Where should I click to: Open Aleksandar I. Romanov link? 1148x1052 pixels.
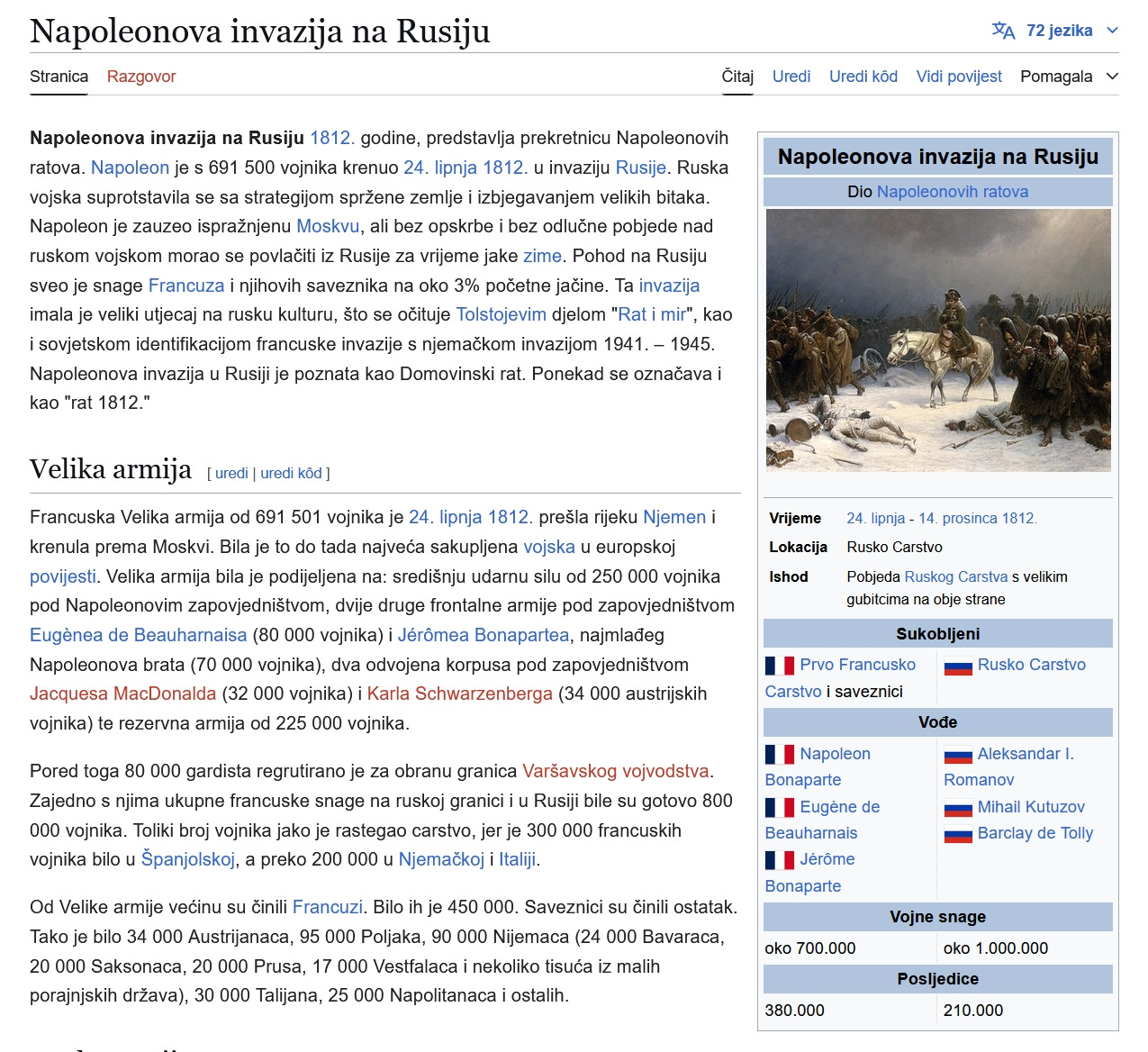pos(1008,766)
